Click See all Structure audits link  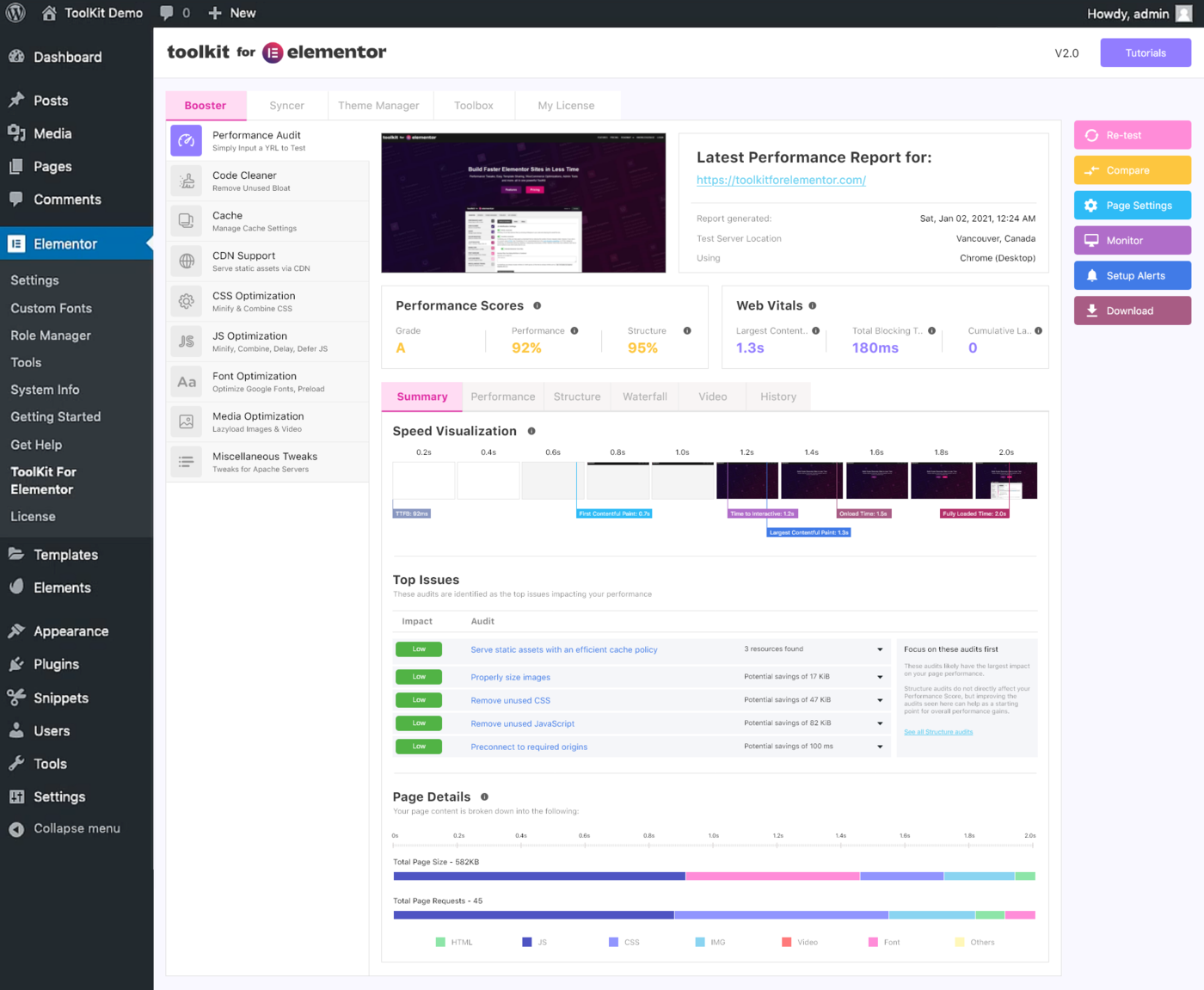pos(938,732)
